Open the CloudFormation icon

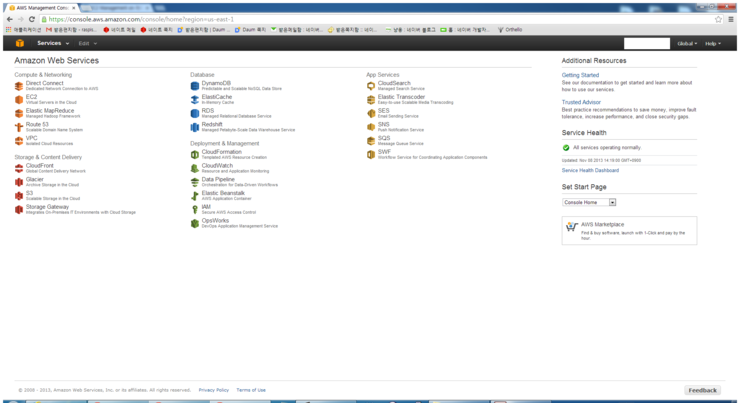[194, 155]
